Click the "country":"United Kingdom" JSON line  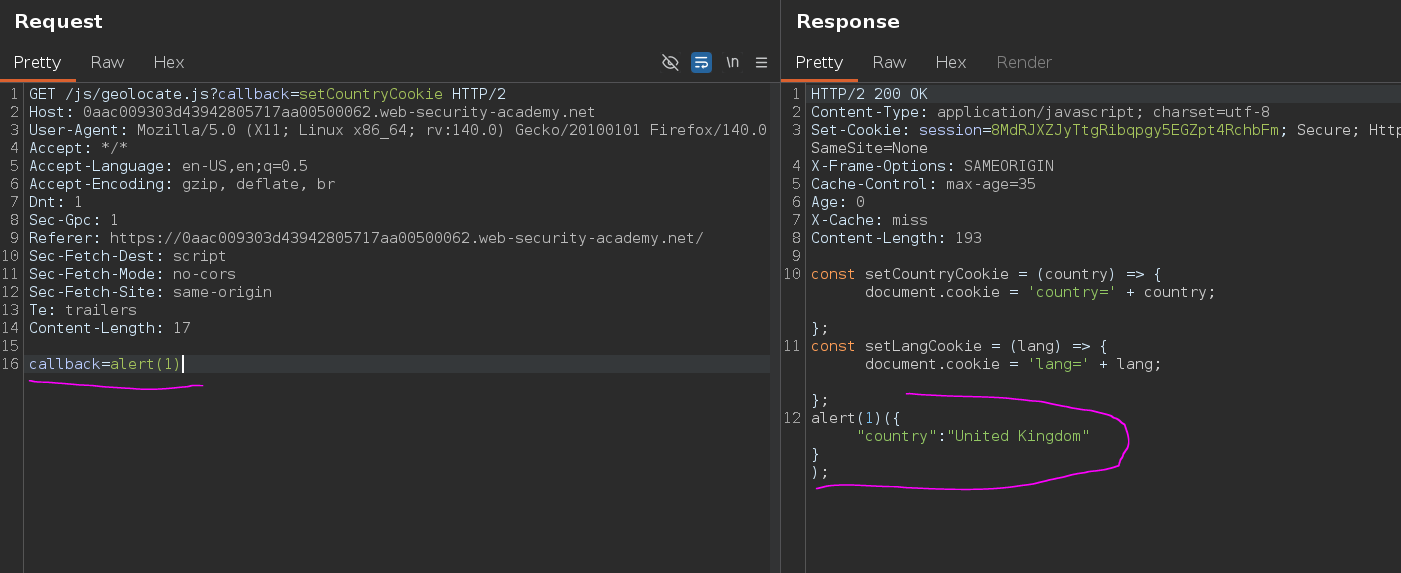pyautogui.click(x=973, y=436)
